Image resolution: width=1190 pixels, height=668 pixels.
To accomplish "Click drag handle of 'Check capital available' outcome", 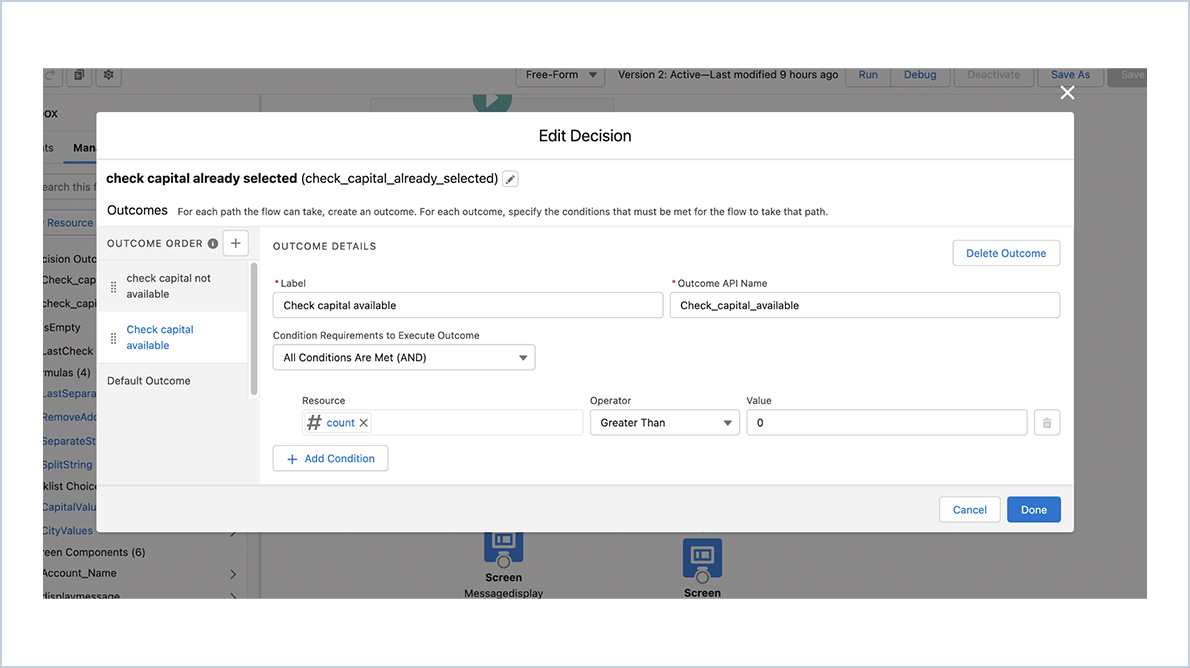I will tap(113, 338).
